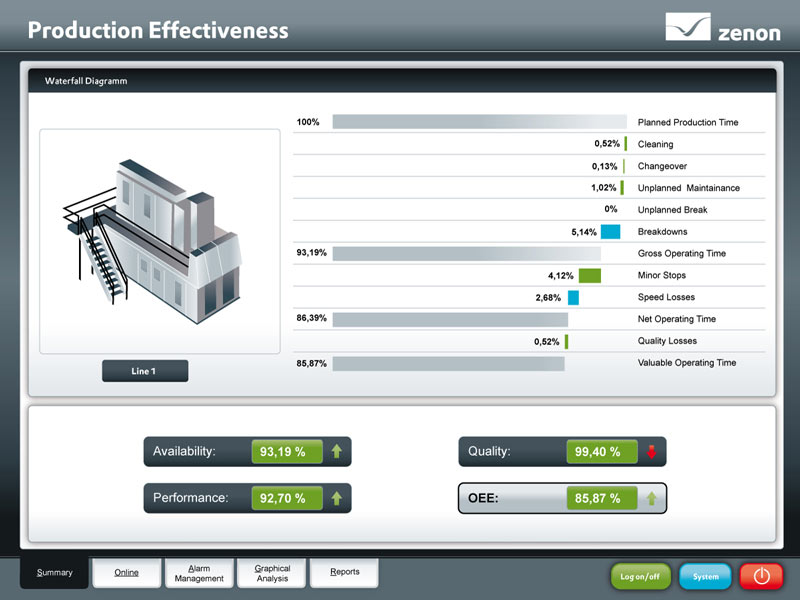Click the green up arrow beside Performance
Viewport: 800px width, 600px height.
coord(336,497)
